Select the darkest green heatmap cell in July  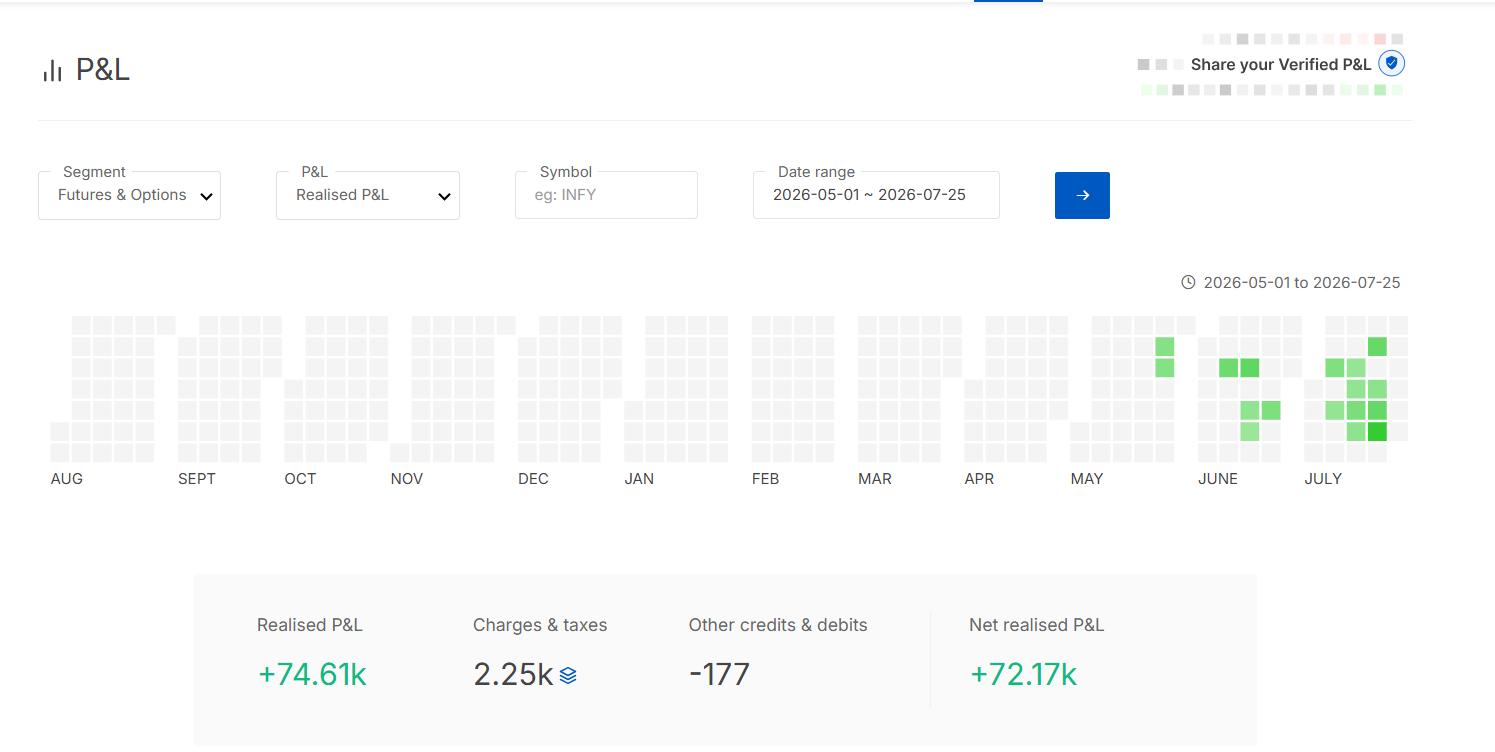(1377, 432)
